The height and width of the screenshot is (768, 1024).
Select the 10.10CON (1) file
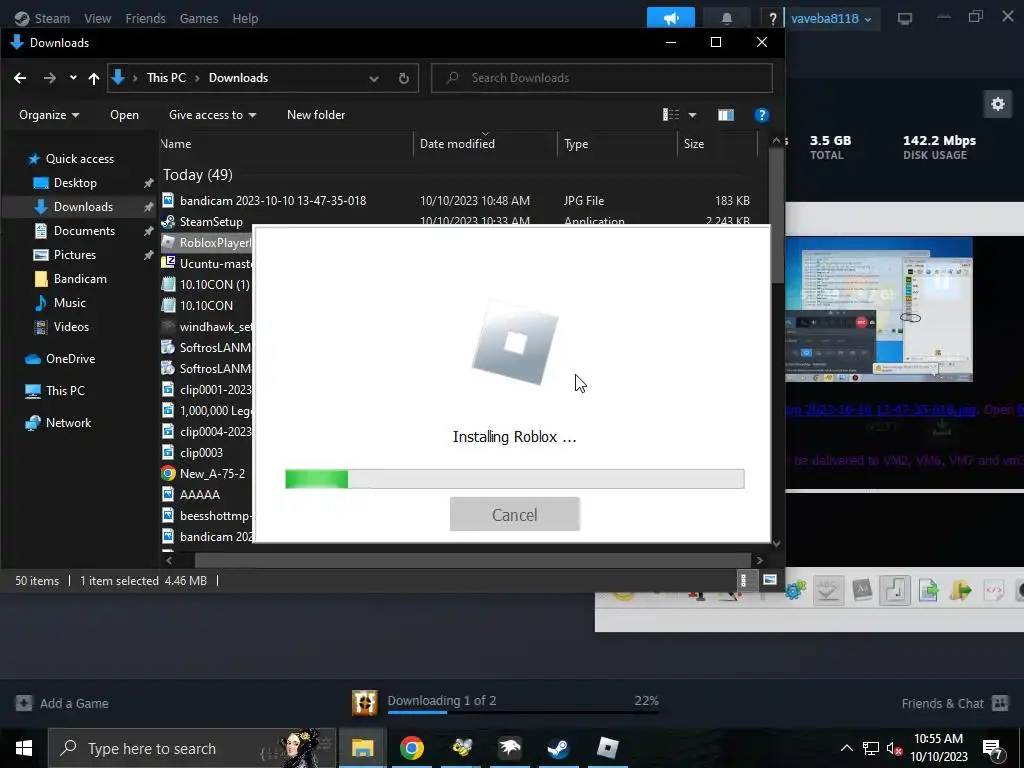click(215, 285)
